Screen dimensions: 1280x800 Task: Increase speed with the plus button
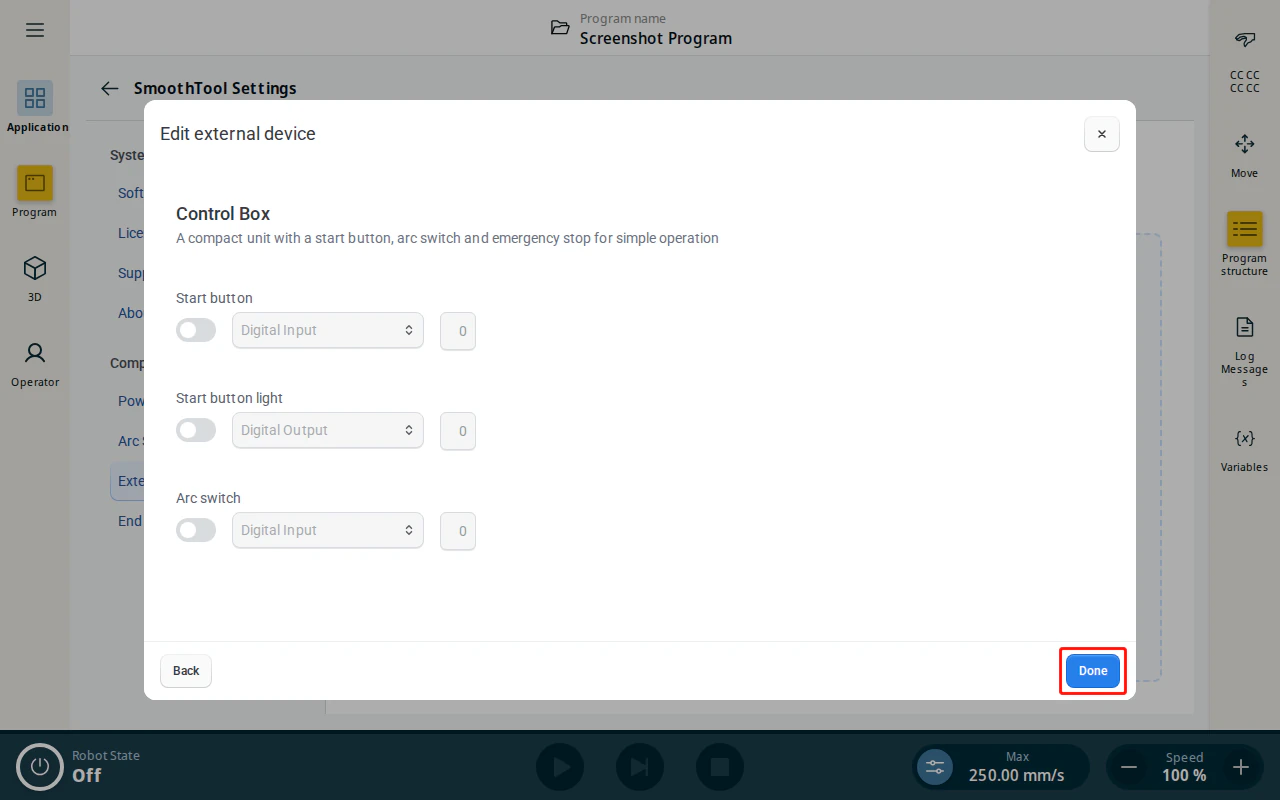1241,767
